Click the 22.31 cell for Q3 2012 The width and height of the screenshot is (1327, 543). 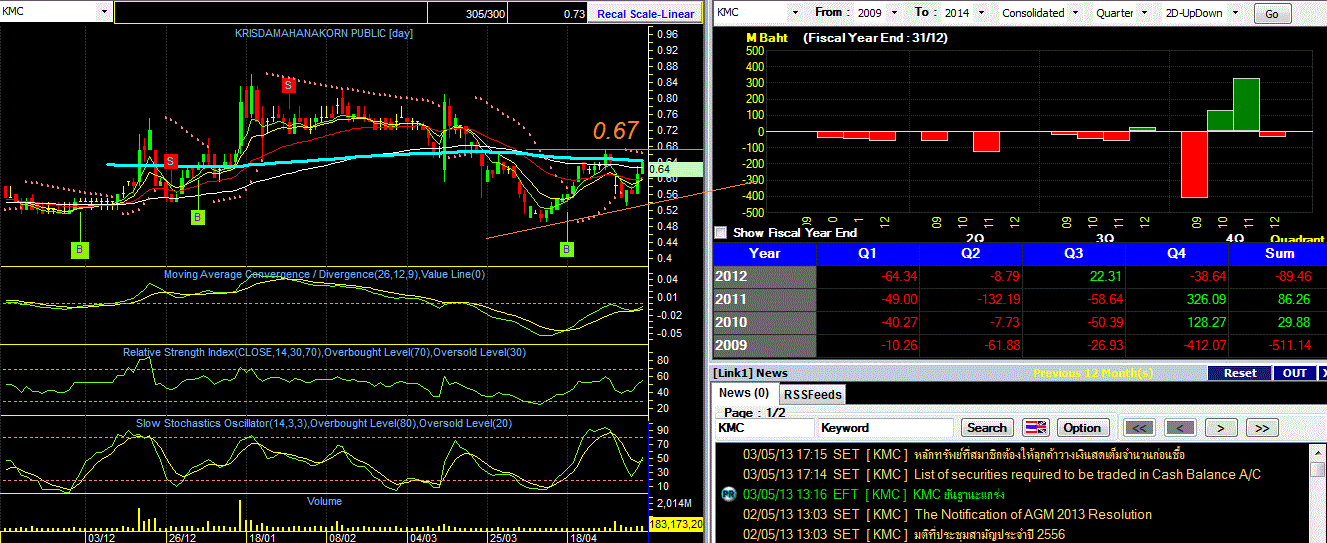[x=1073, y=277]
